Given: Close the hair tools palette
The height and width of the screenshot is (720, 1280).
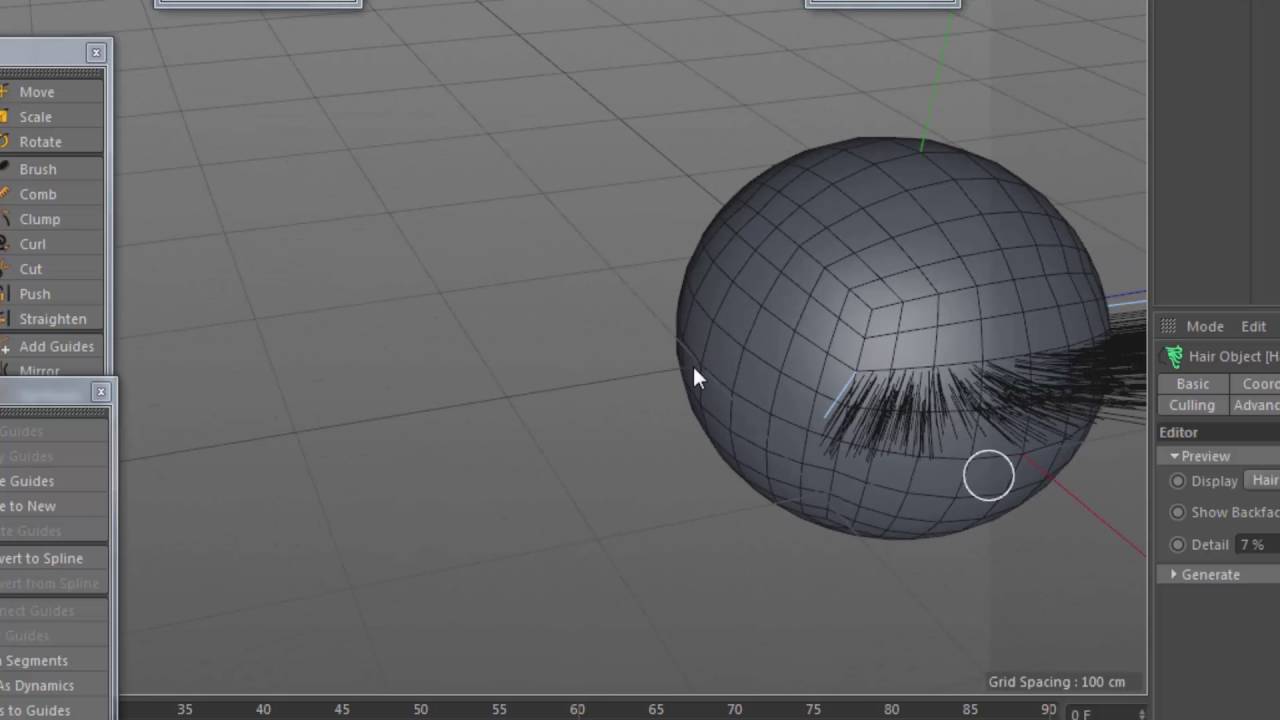Looking at the screenshot, I should click(96, 52).
